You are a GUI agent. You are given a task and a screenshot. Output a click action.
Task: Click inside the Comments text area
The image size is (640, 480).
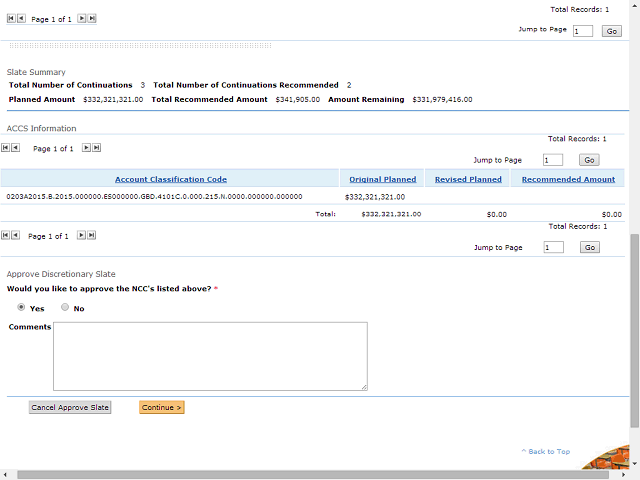tap(210, 356)
